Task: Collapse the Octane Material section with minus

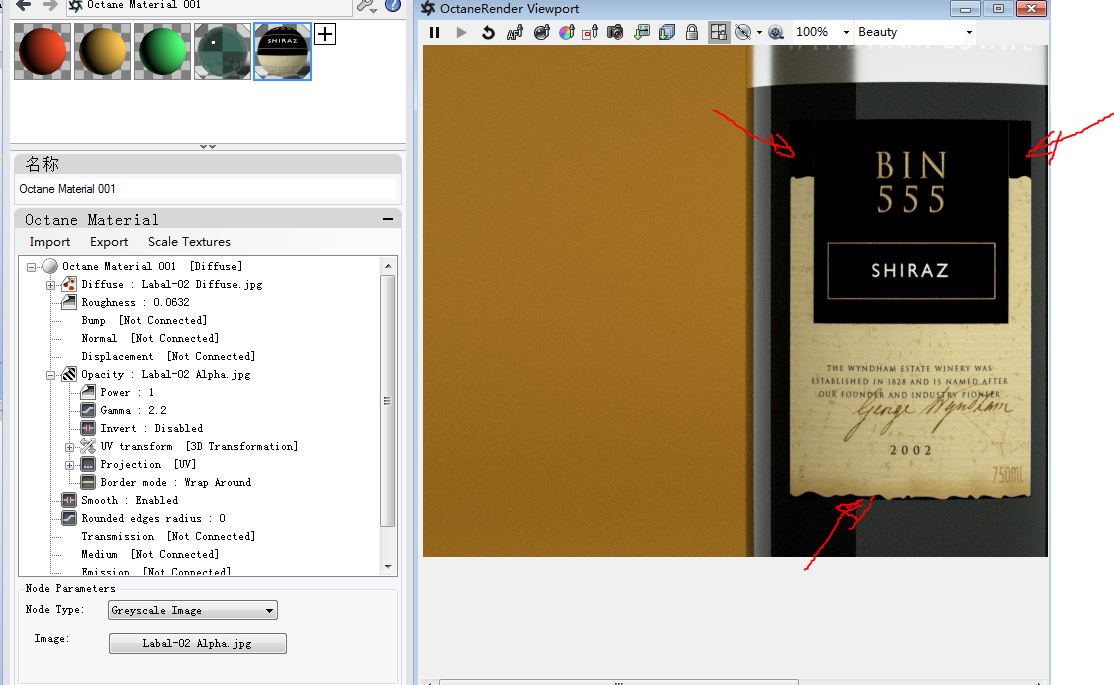Action: 388,219
